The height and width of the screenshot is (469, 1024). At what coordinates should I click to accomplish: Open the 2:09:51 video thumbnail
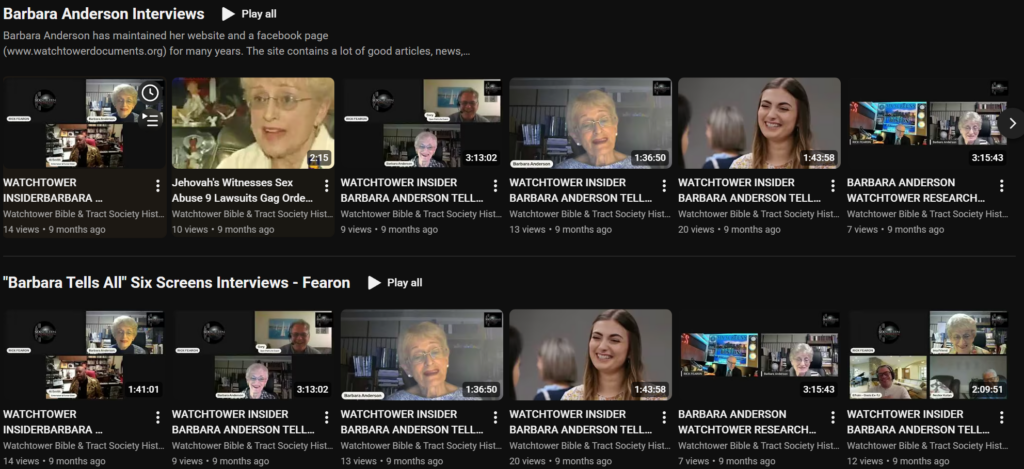click(928, 355)
